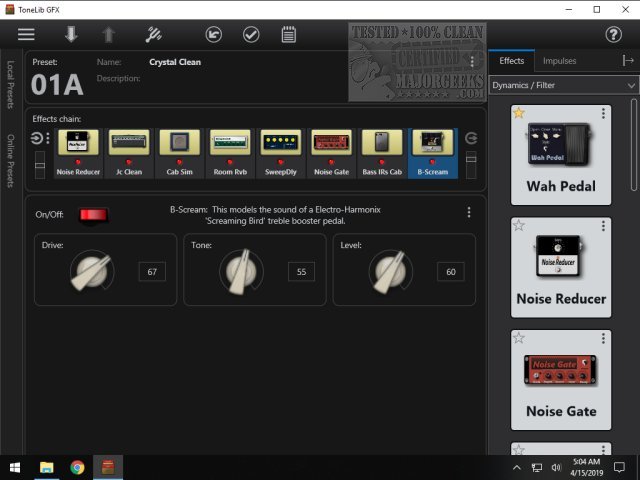Expand the Dynamics / Filter category dropdown
The width and height of the screenshot is (640, 480).
(564, 85)
